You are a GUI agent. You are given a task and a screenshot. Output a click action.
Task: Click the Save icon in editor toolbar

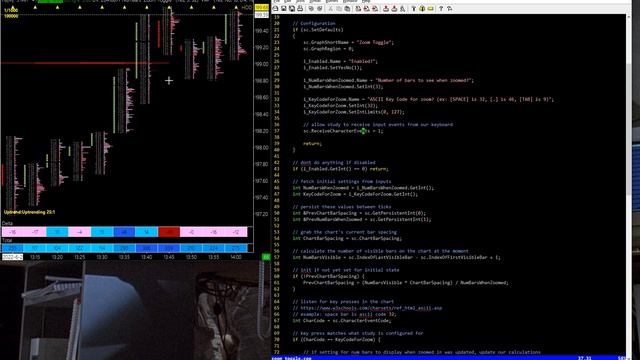(x=284, y=9)
